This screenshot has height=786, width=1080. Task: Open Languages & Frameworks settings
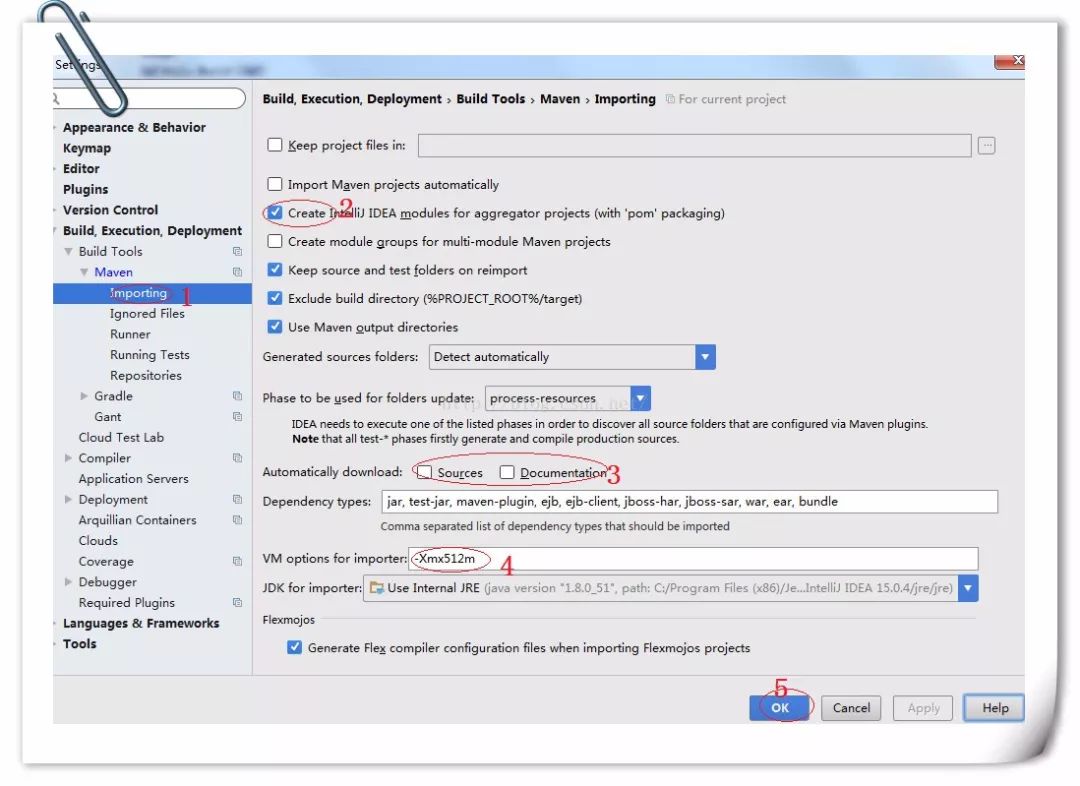141,623
